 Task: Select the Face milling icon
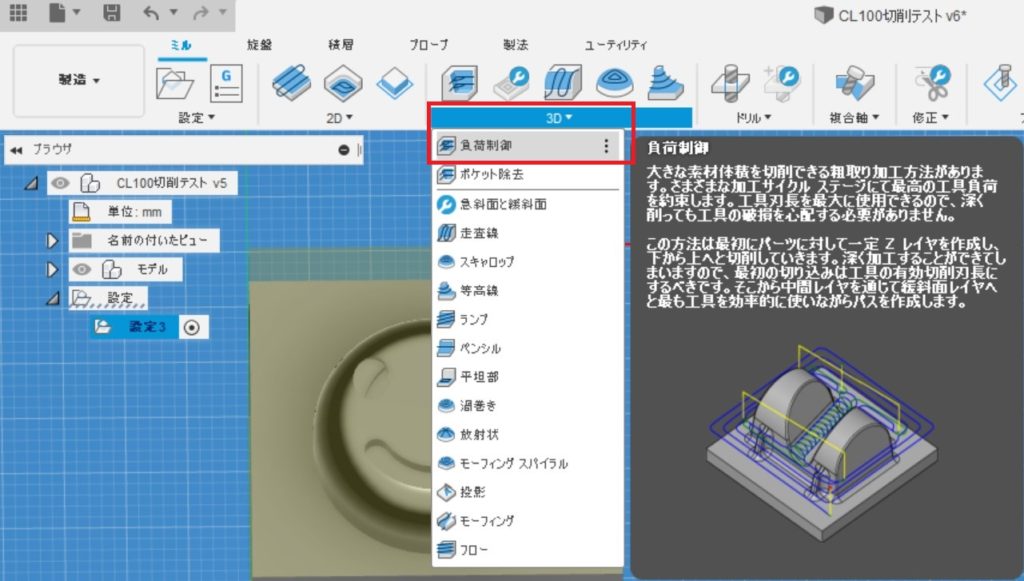pos(394,84)
